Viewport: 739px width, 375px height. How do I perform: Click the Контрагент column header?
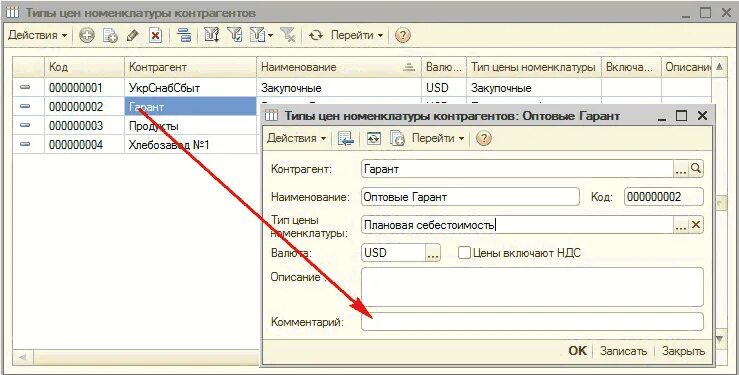point(190,67)
